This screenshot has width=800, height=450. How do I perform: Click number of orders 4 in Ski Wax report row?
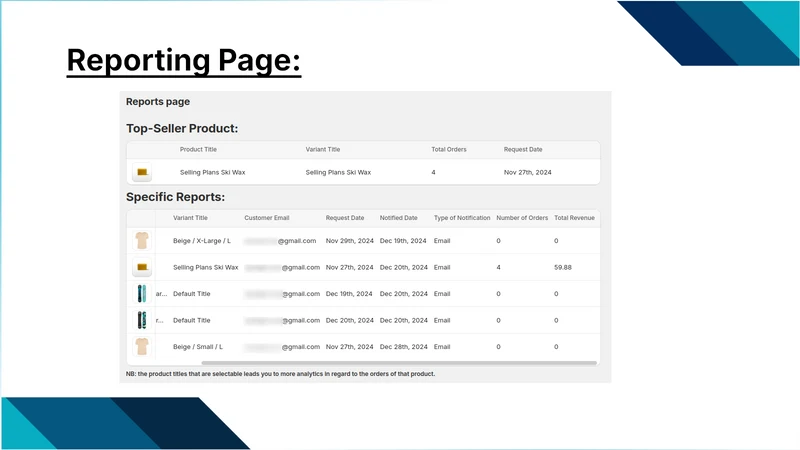pyautogui.click(x=498, y=267)
